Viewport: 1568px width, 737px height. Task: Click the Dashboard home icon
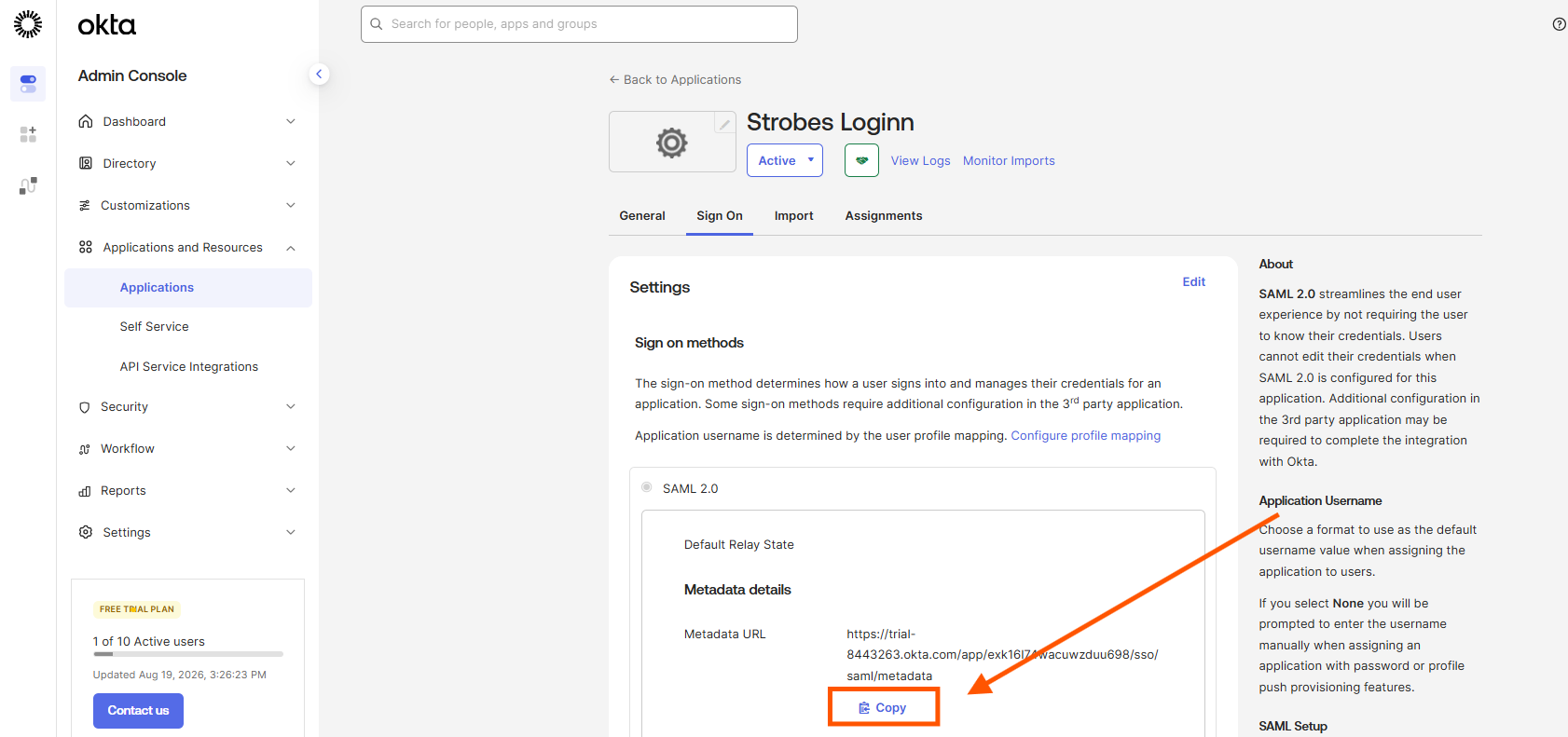pyautogui.click(x=86, y=121)
